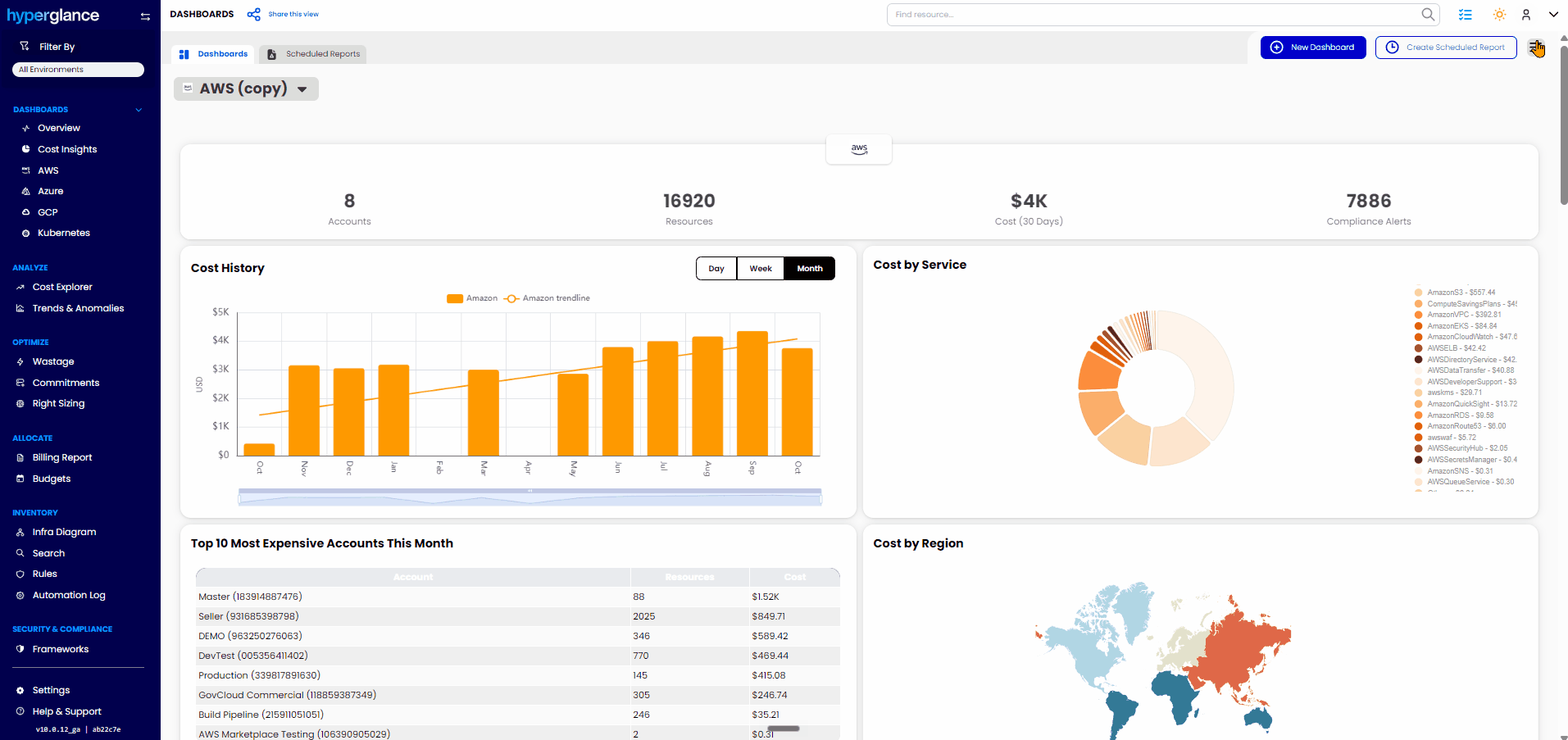Open Commitments page
The width and height of the screenshot is (1568, 740).
tap(66, 383)
